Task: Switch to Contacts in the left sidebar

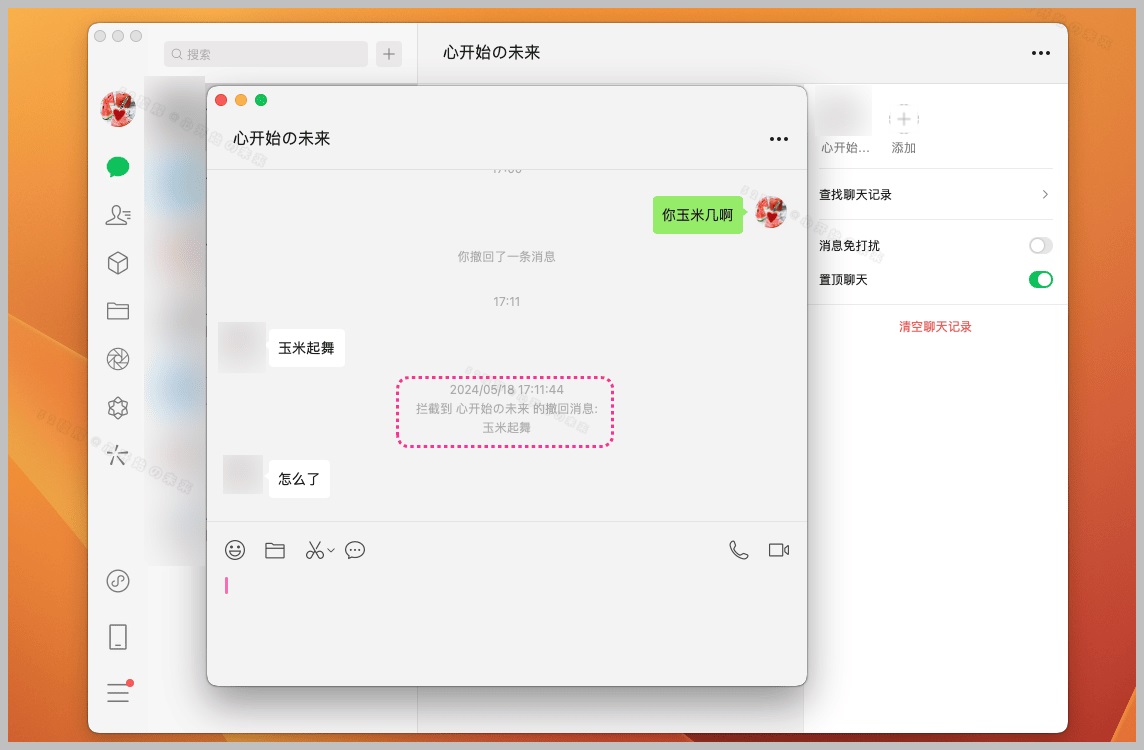Action: coord(117,214)
